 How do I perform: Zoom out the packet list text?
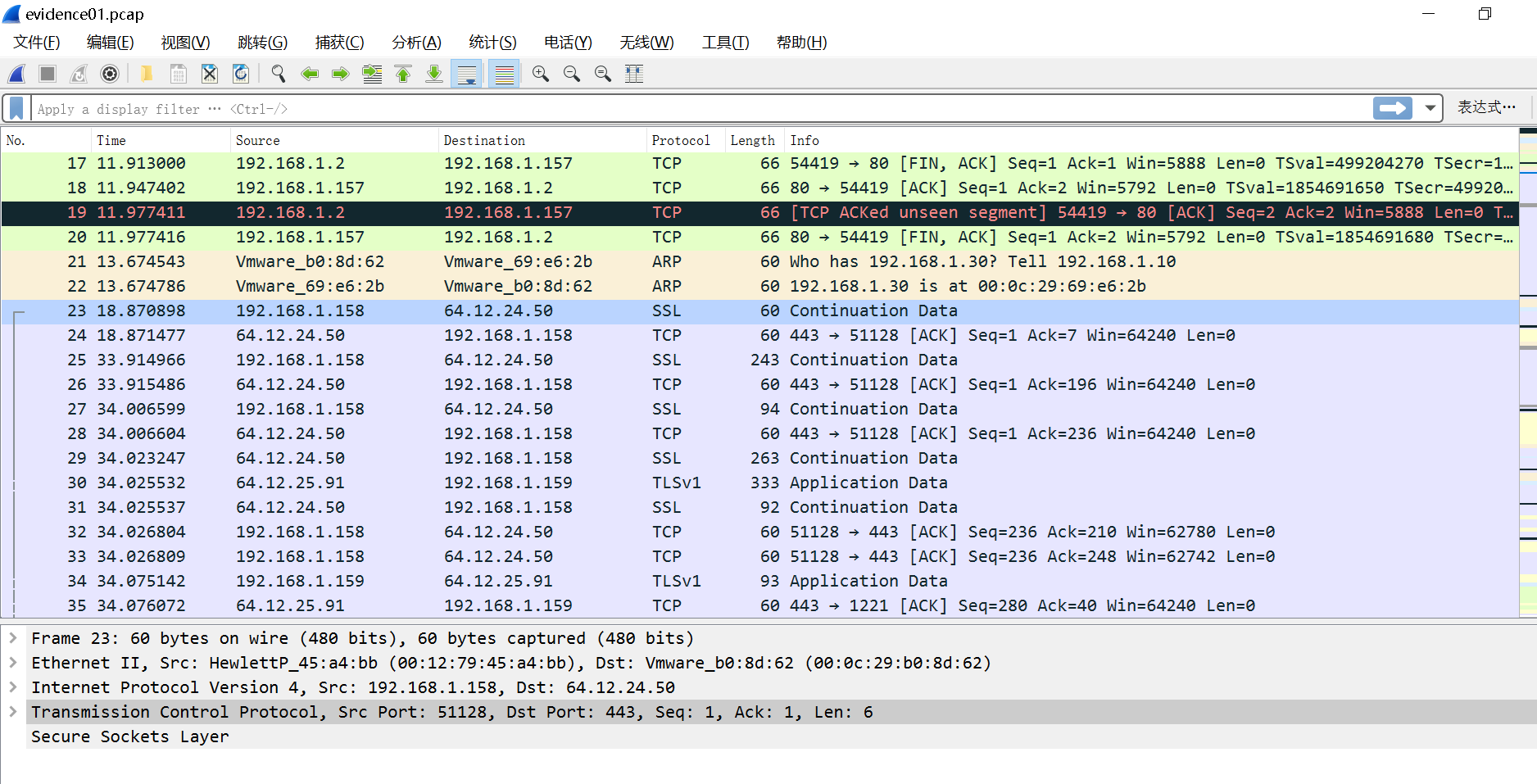tap(571, 74)
